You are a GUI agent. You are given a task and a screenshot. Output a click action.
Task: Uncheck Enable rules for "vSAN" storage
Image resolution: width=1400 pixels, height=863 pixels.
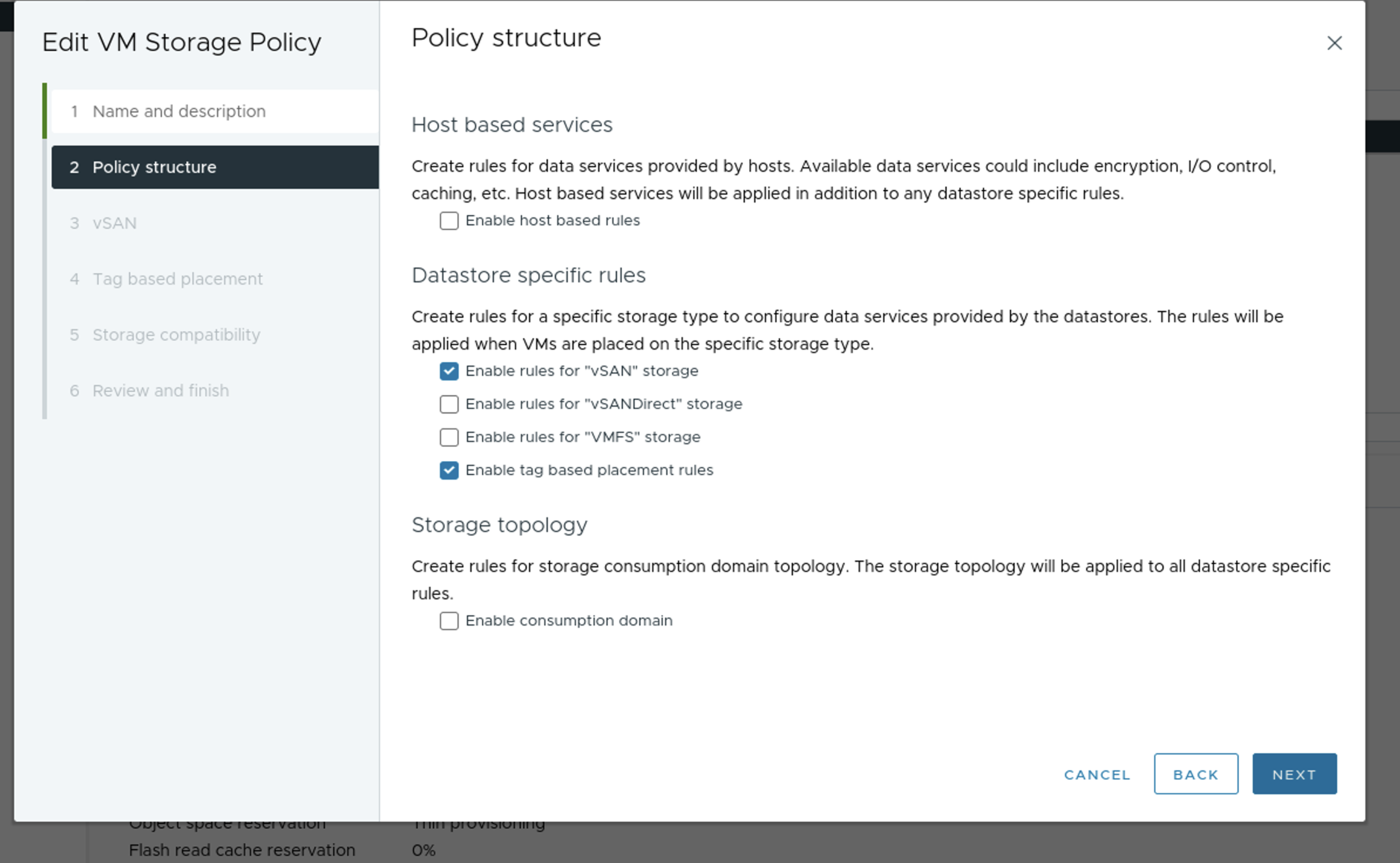[x=449, y=371]
